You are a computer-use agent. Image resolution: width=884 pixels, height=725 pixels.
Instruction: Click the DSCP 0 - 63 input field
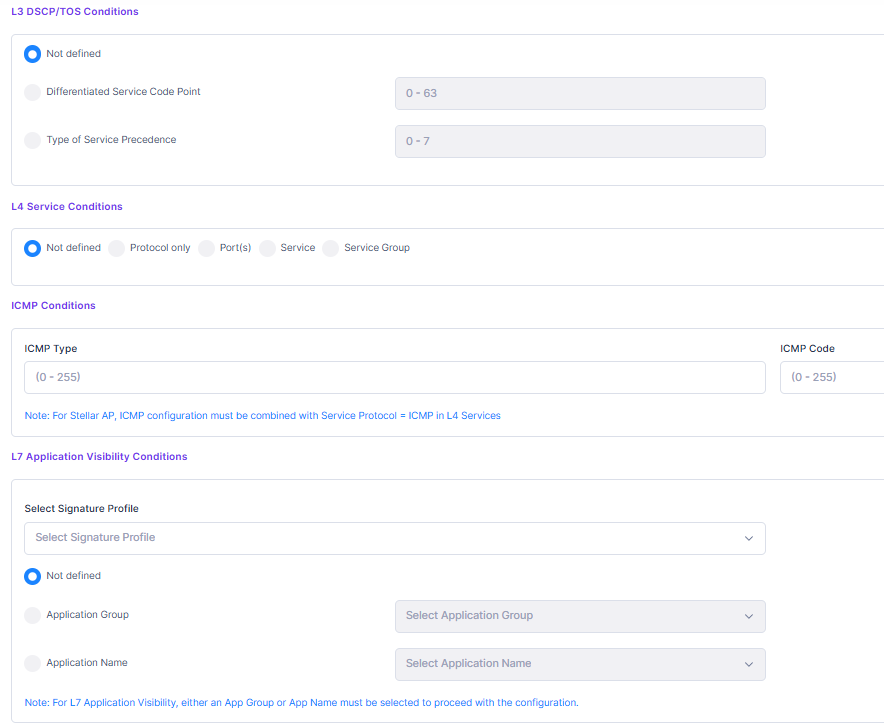[580, 93]
